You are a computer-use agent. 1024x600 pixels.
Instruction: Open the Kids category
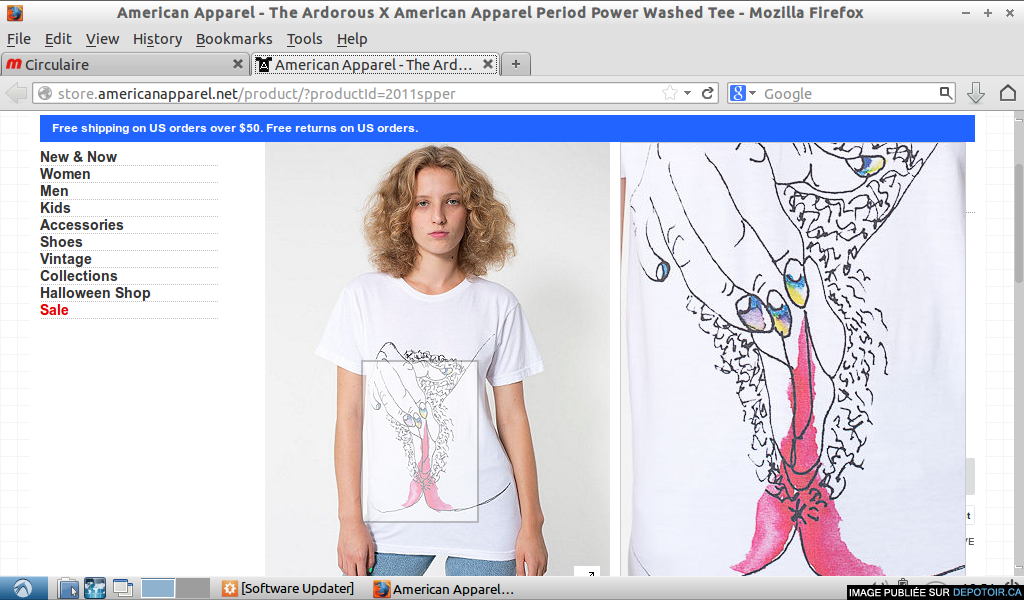(56, 208)
